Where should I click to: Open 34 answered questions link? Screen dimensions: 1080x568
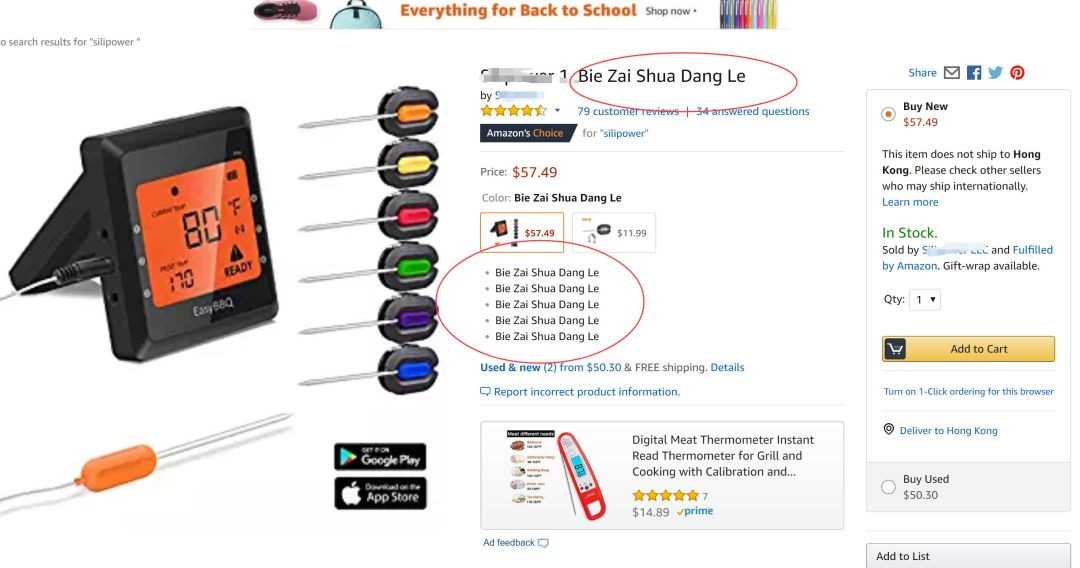point(753,111)
